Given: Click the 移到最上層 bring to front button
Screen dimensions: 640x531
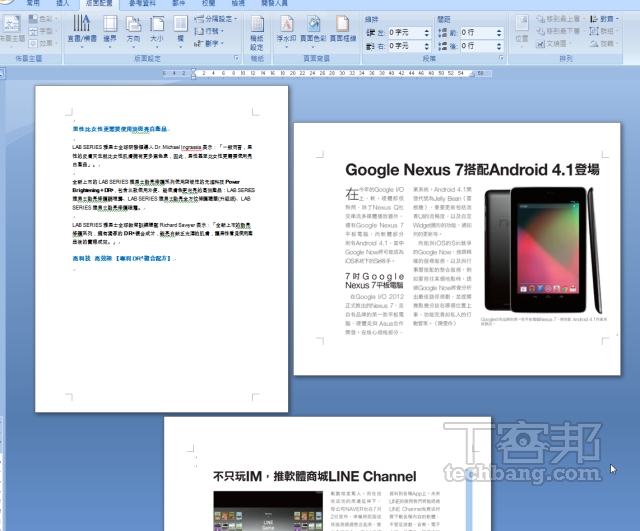Looking at the screenshot, I should [x=560, y=19].
